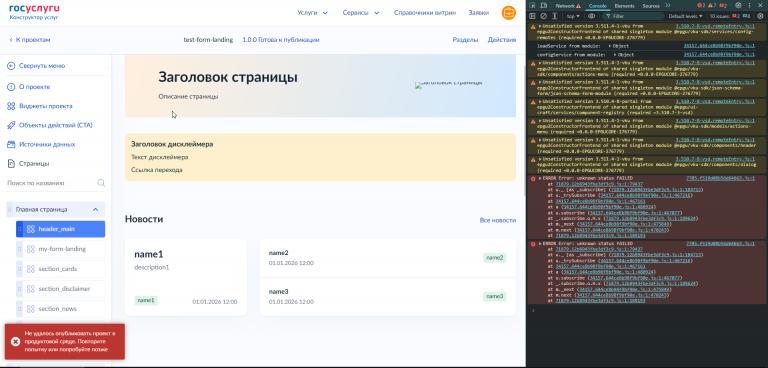The height and width of the screenshot is (368, 768).
Task: Click the Все новости link
Action: point(498,221)
